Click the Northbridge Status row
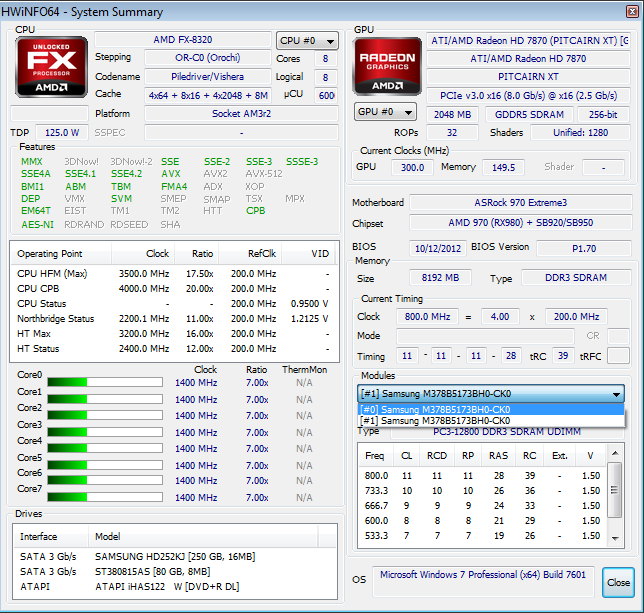Image resolution: width=644 pixels, height=613 pixels. pyautogui.click(x=173, y=319)
